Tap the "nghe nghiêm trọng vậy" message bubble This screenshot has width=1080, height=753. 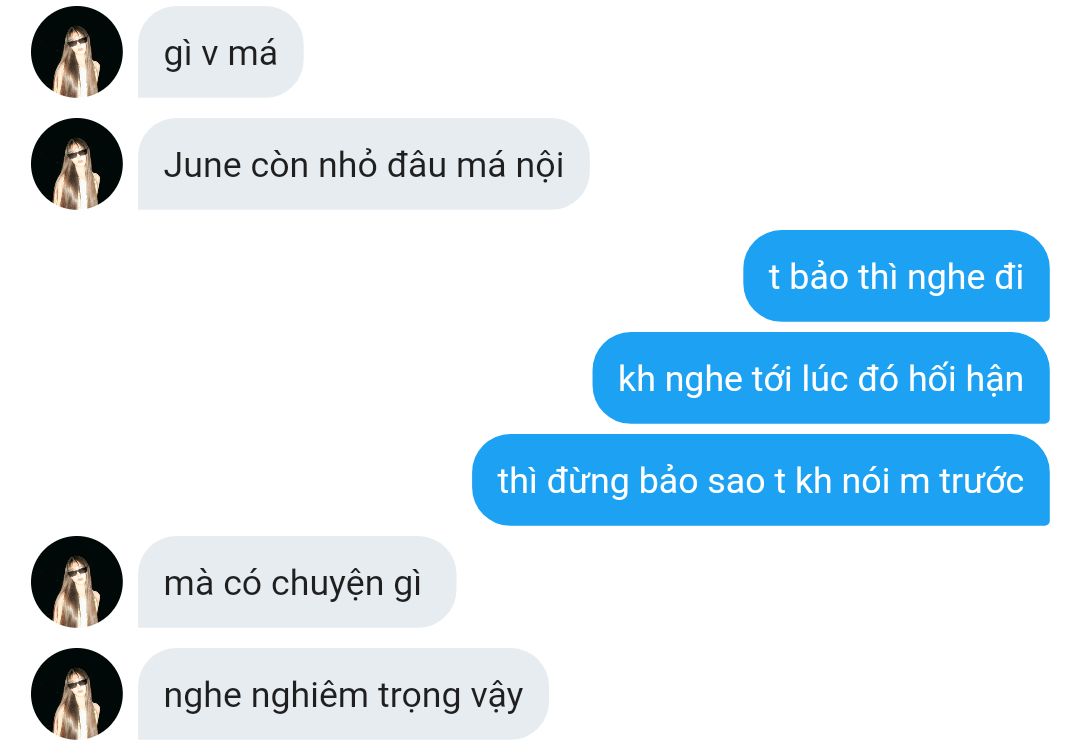click(x=343, y=694)
